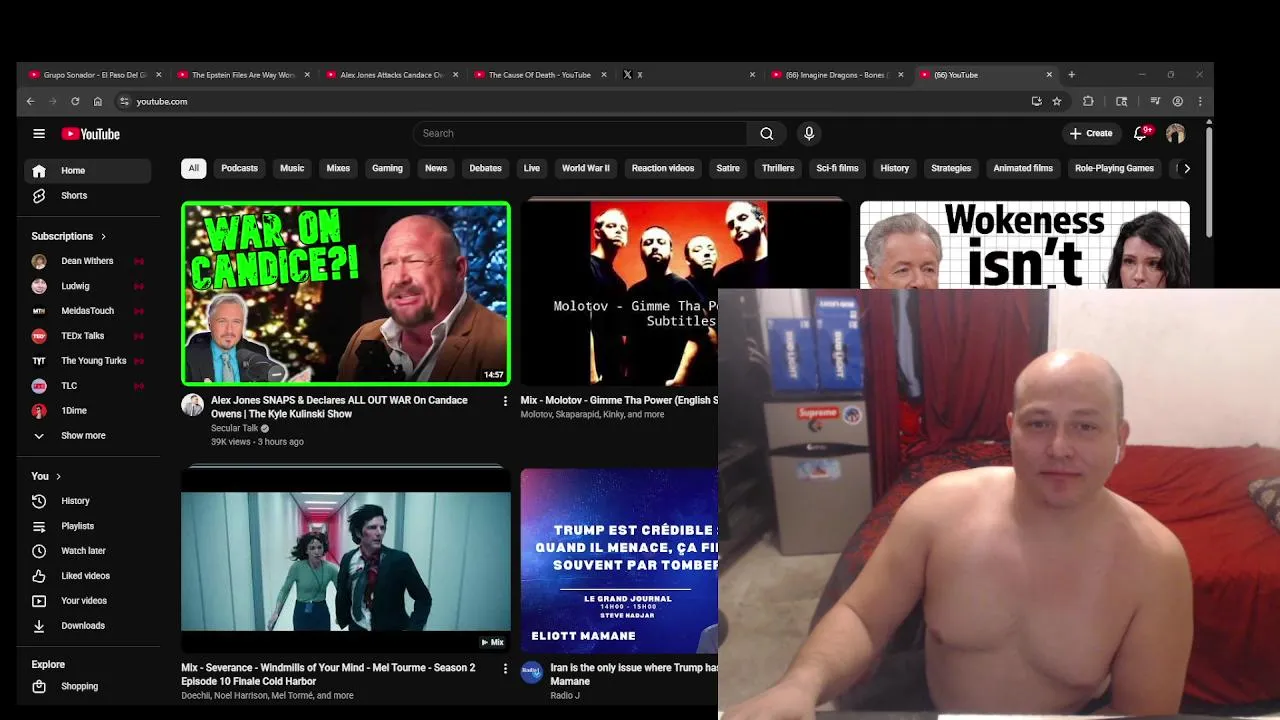
Task: Open the account avatar menu
Action: pyautogui.click(x=1175, y=133)
